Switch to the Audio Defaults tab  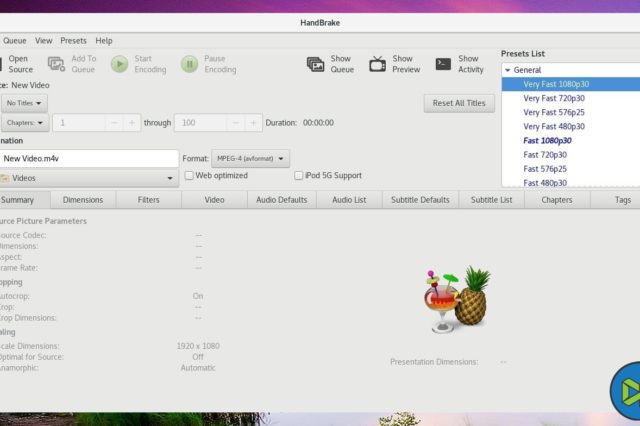click(282, 200)
